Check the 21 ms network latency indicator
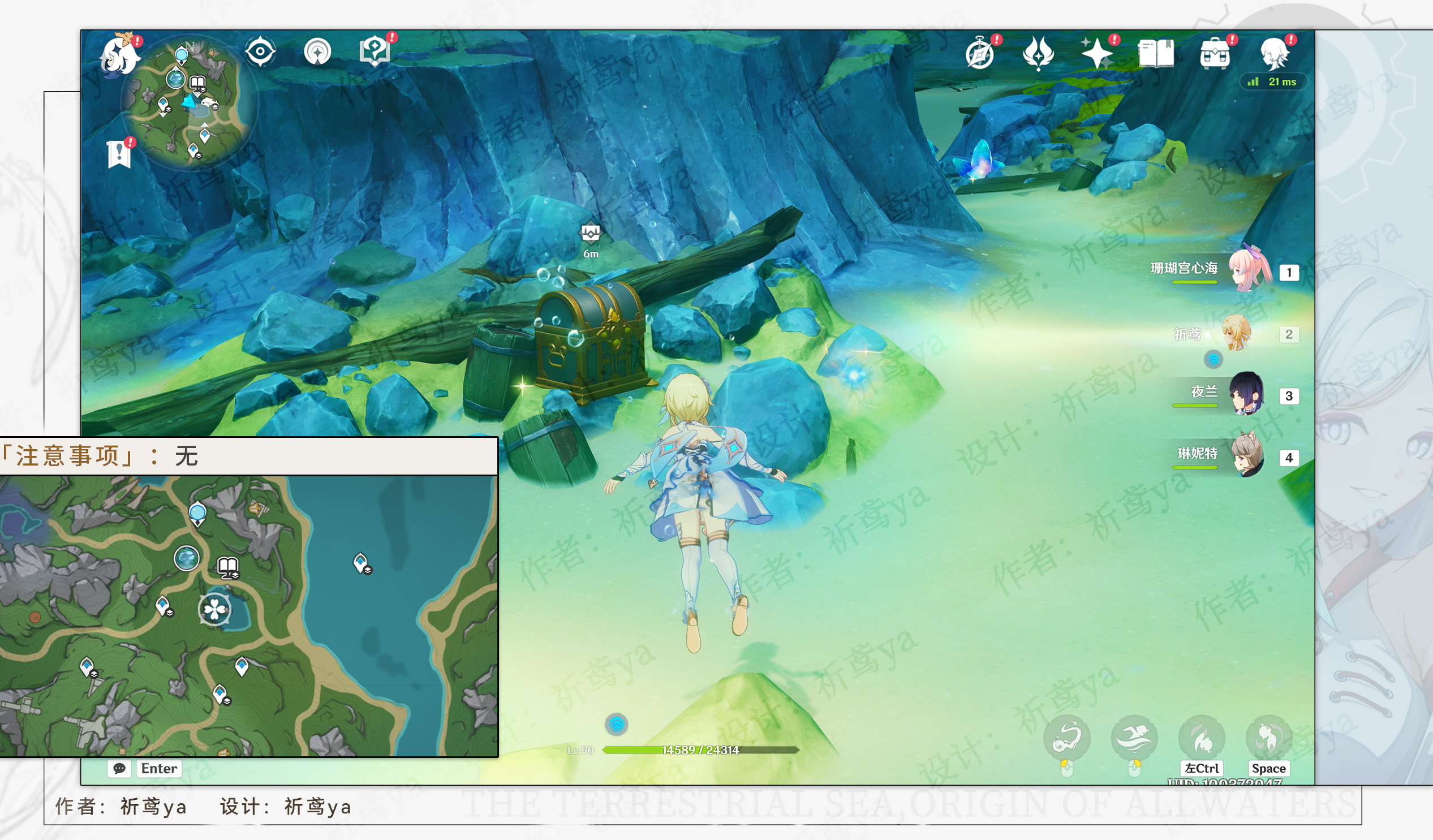Screen dimensions: 1433x840 coord(1273,82)
